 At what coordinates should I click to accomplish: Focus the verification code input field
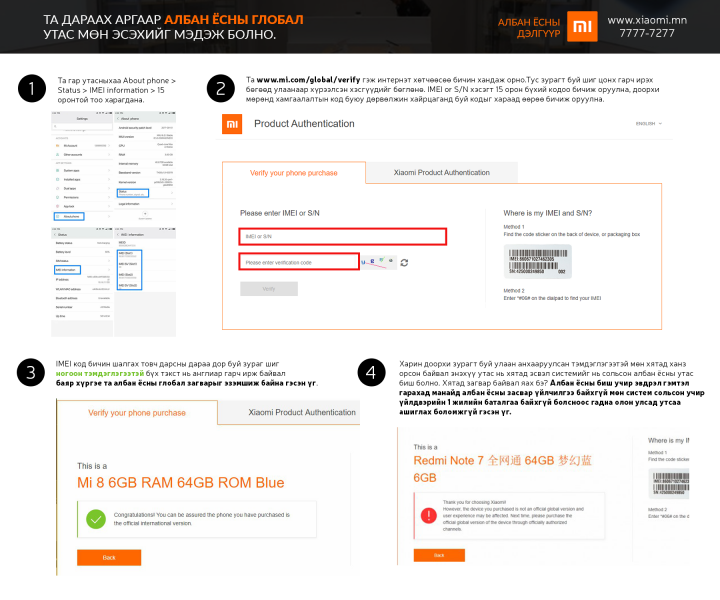[299, 262]
